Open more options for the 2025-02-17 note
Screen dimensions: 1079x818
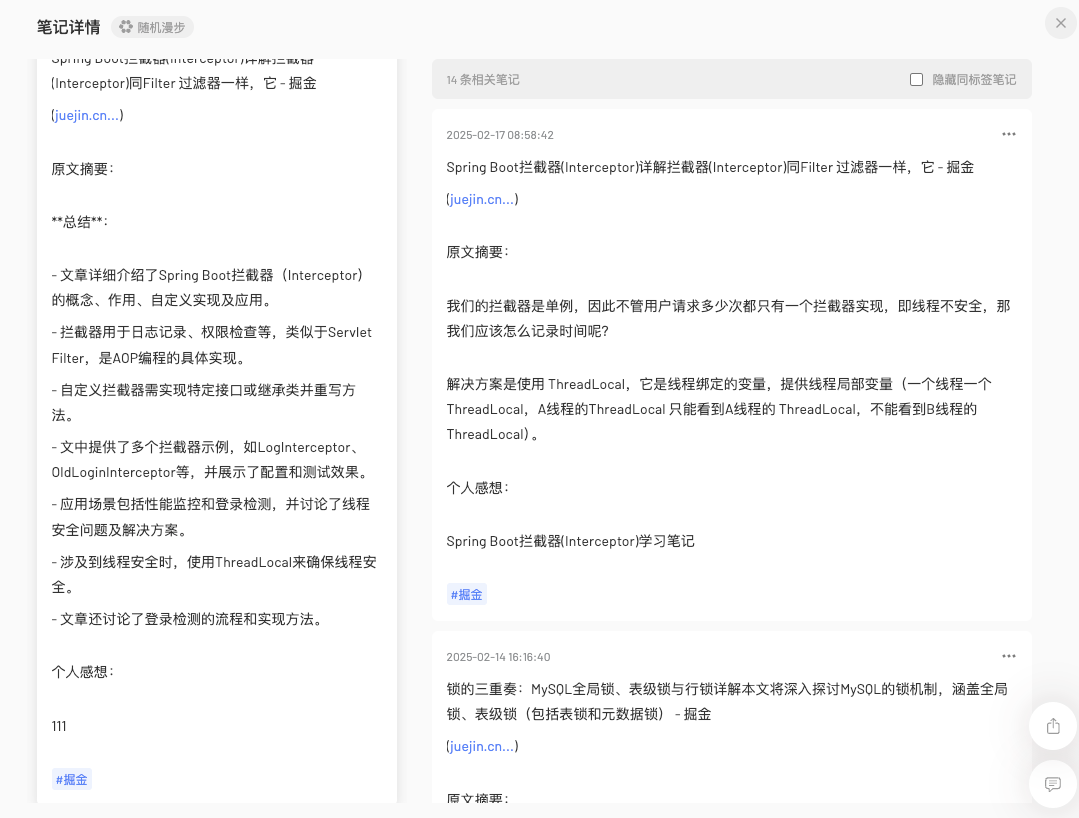coord(1008,134)
